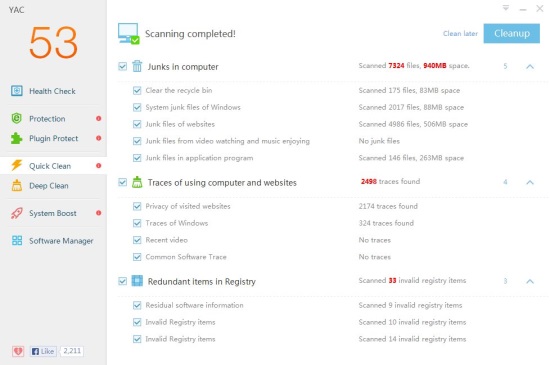Uncheck Clear the recycle bin
This screenshot has height=365, width=550.
(137, 90)
